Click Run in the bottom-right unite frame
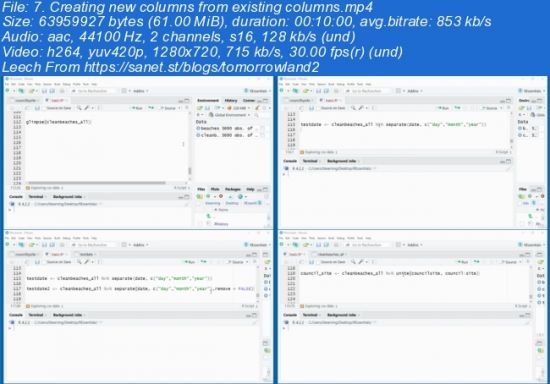550x384 pixels. point(463,262)
